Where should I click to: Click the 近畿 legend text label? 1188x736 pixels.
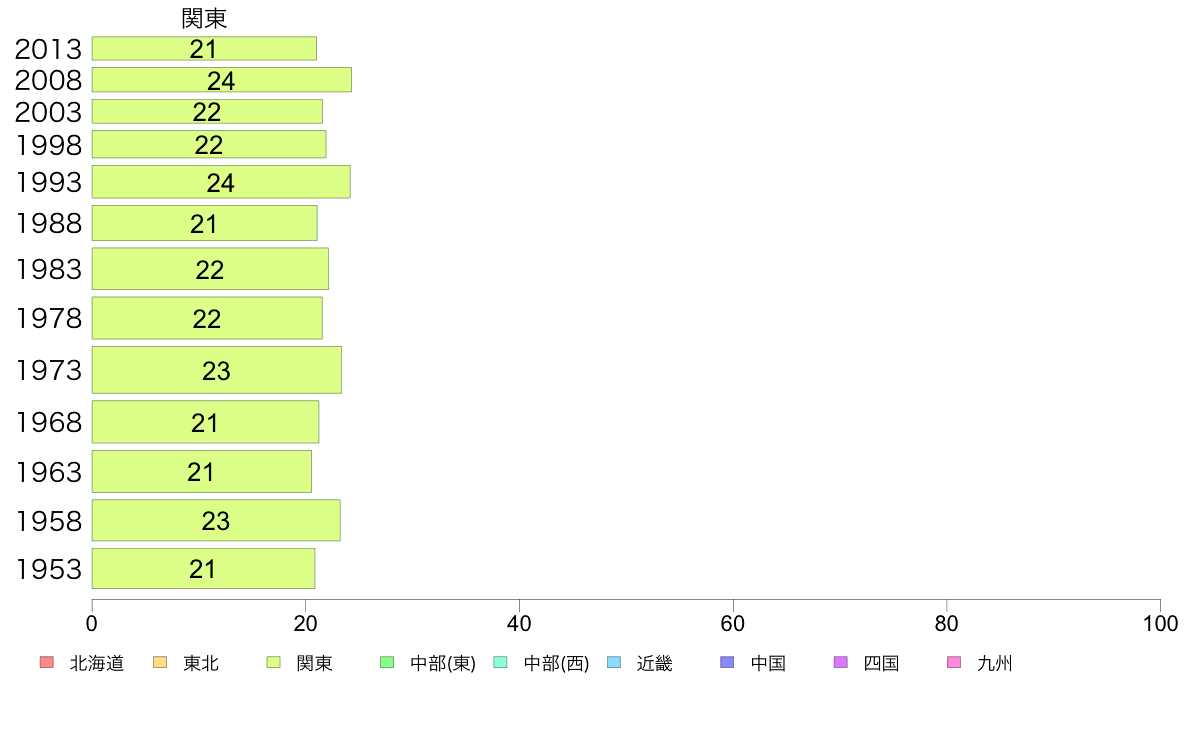coord(655,663)
